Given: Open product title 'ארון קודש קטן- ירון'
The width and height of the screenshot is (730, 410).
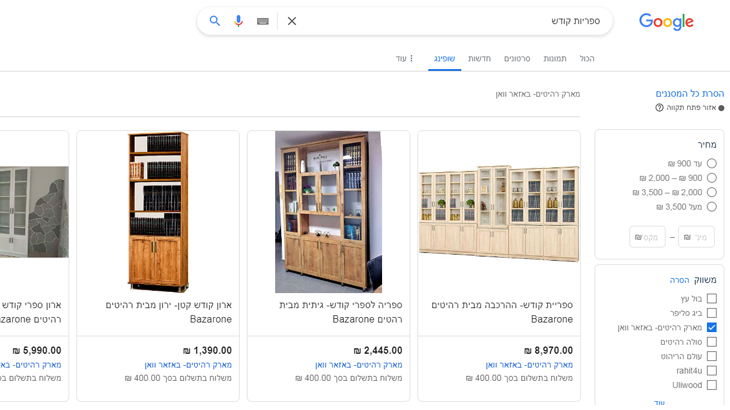Looking at the screenshot, I should coord(169,312).
